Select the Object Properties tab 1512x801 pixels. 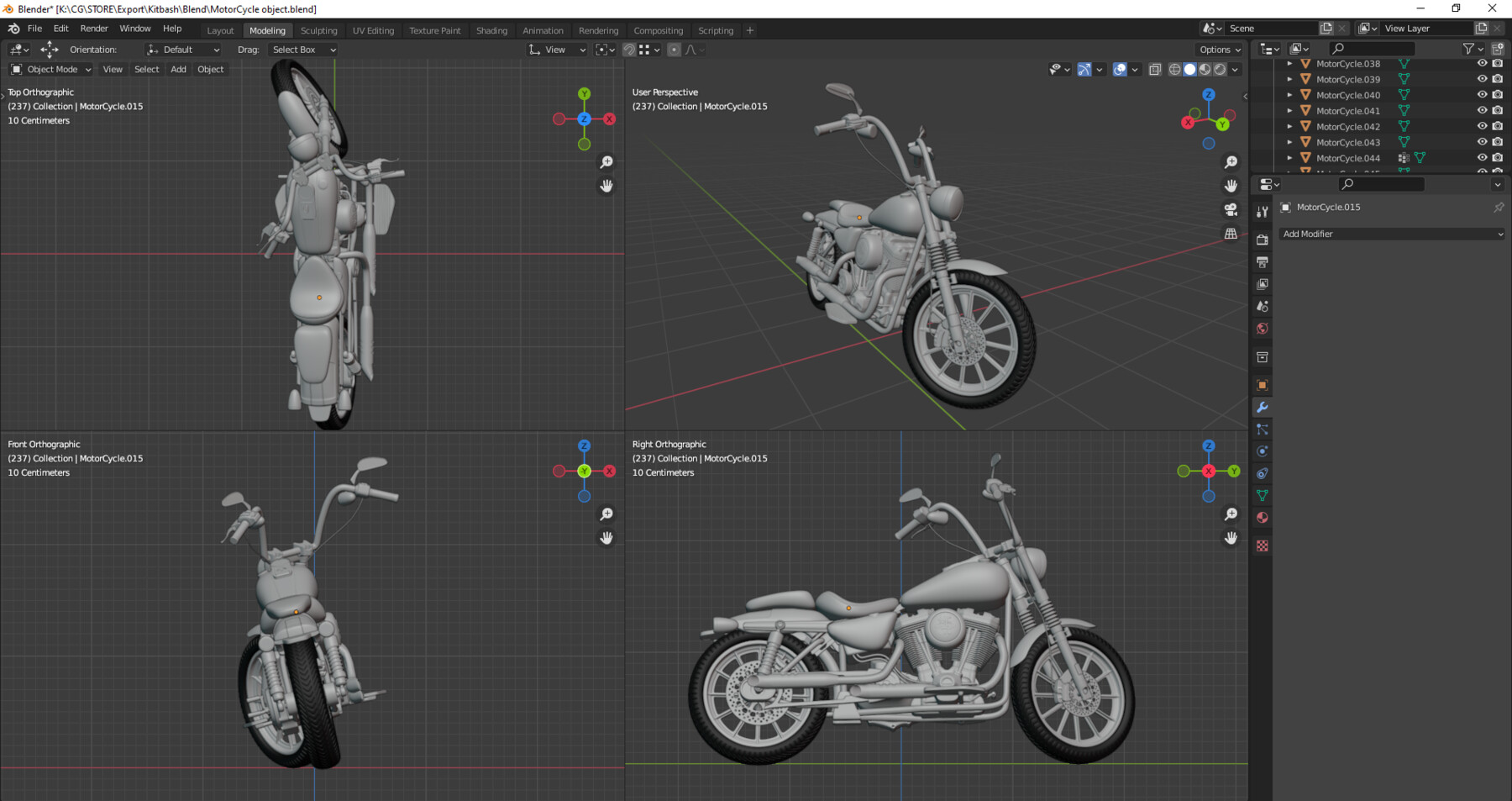click(1262, 384)
